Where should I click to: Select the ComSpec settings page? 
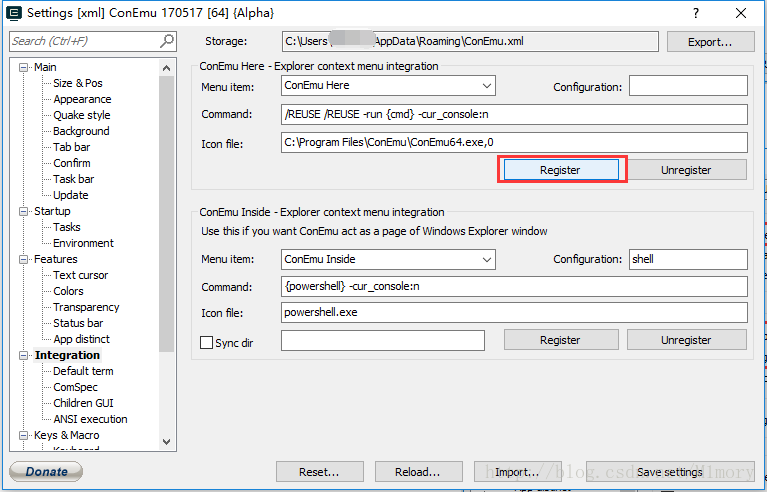[x=75, y=387]
